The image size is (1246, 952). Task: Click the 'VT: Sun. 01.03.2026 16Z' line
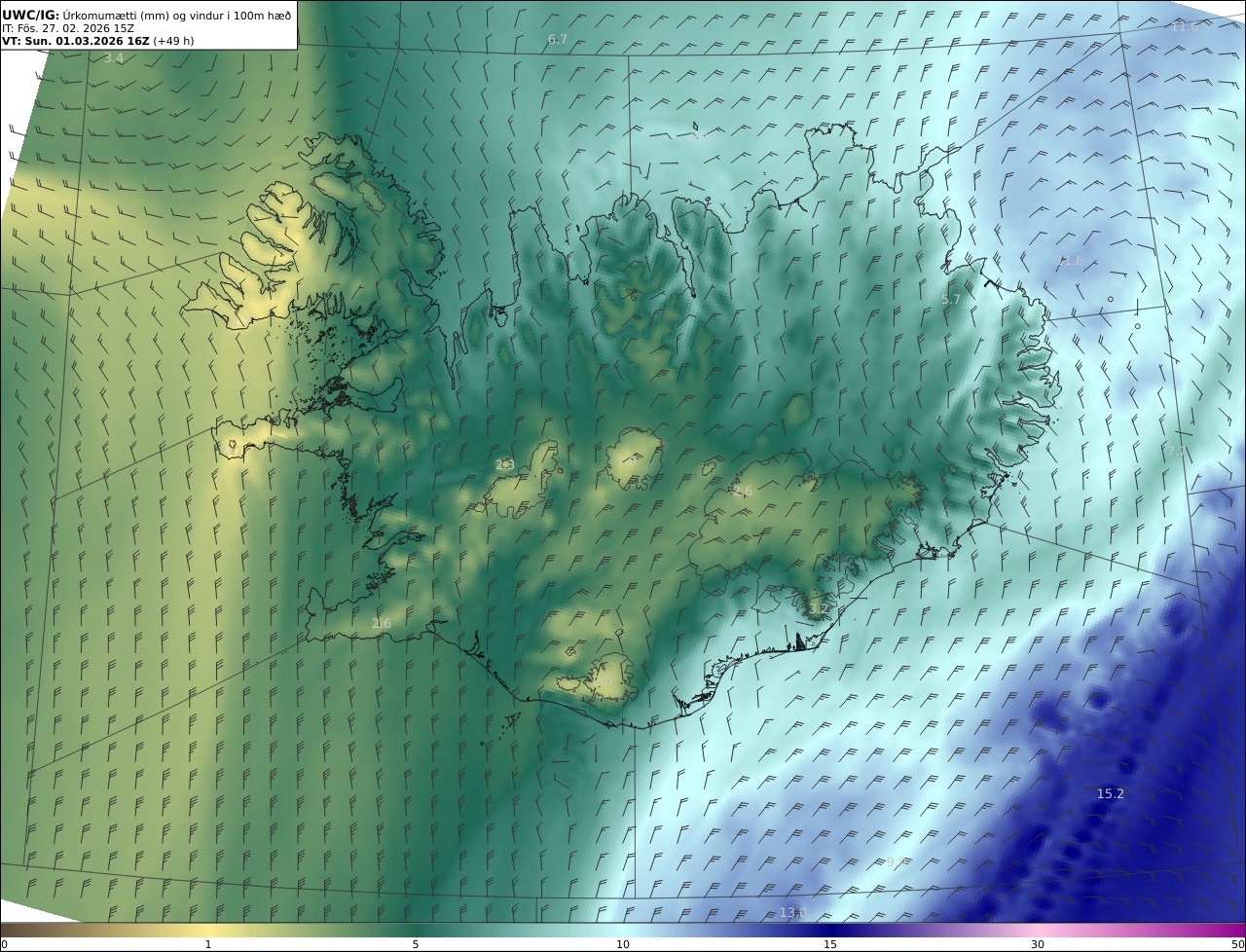[x=98, y=41]
